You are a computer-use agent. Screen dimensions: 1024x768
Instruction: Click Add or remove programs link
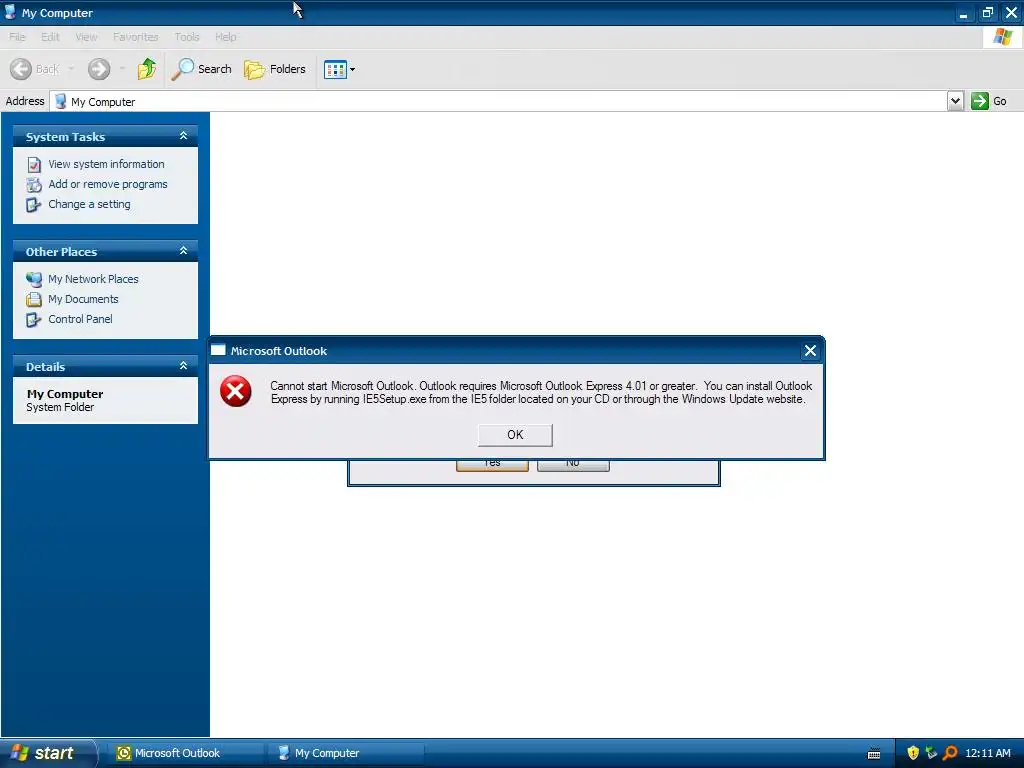(108, 184)
